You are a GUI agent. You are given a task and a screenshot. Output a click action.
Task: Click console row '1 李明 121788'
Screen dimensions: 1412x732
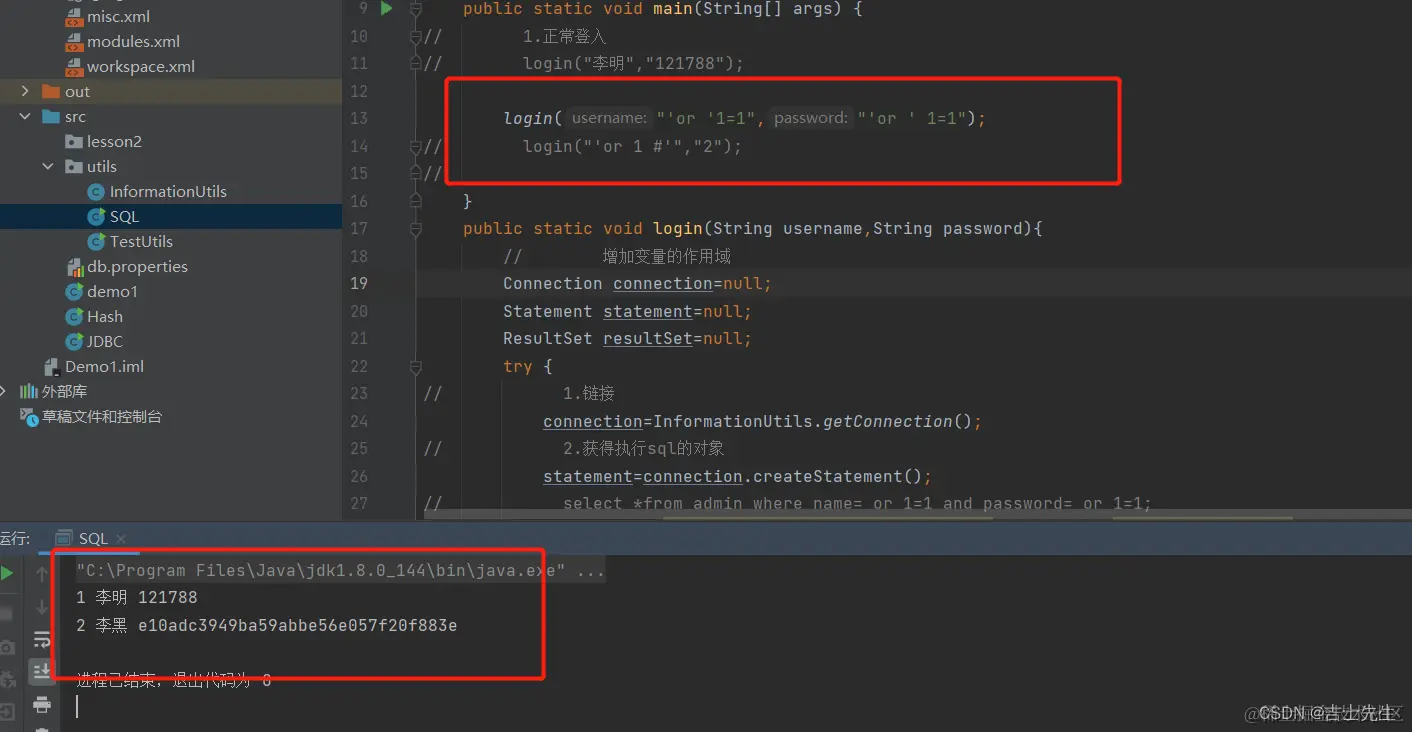click(x=137, y=598)
